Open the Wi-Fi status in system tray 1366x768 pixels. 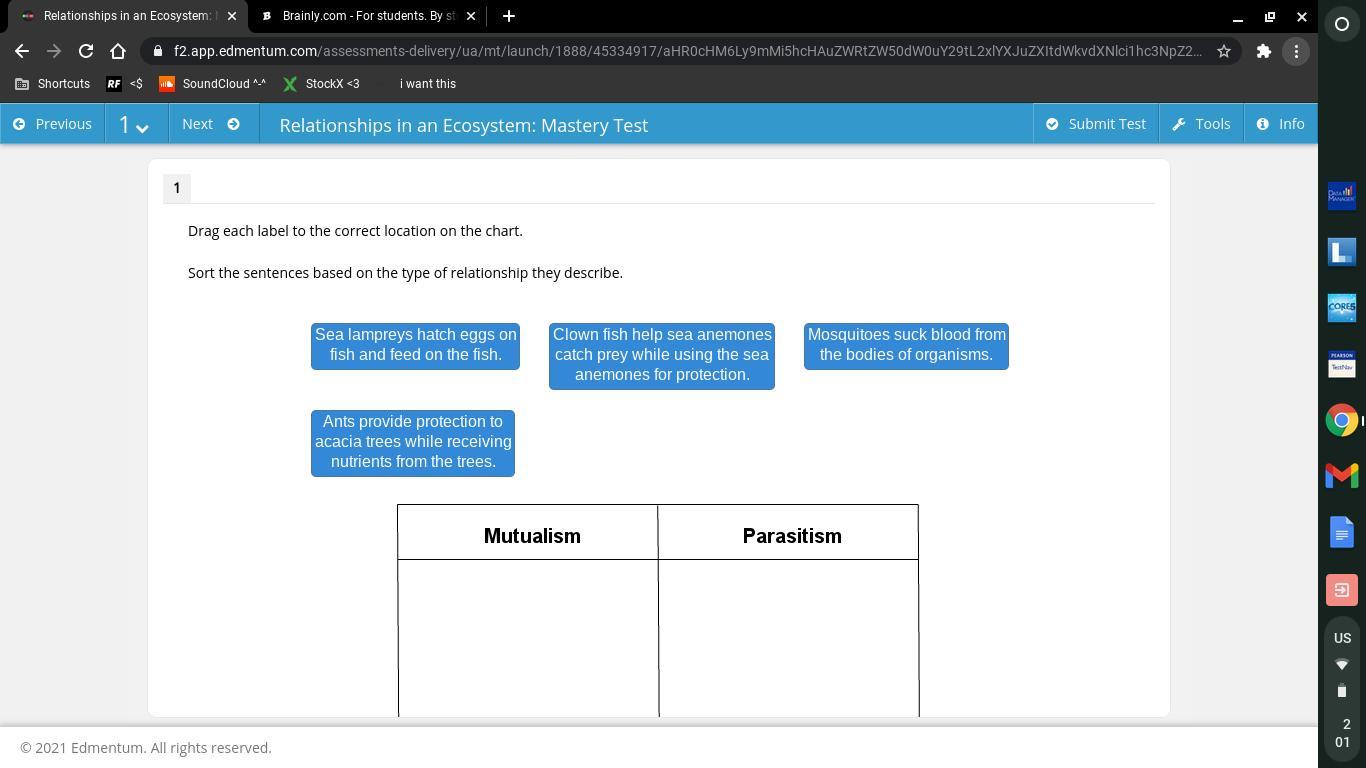(1342, 665)
